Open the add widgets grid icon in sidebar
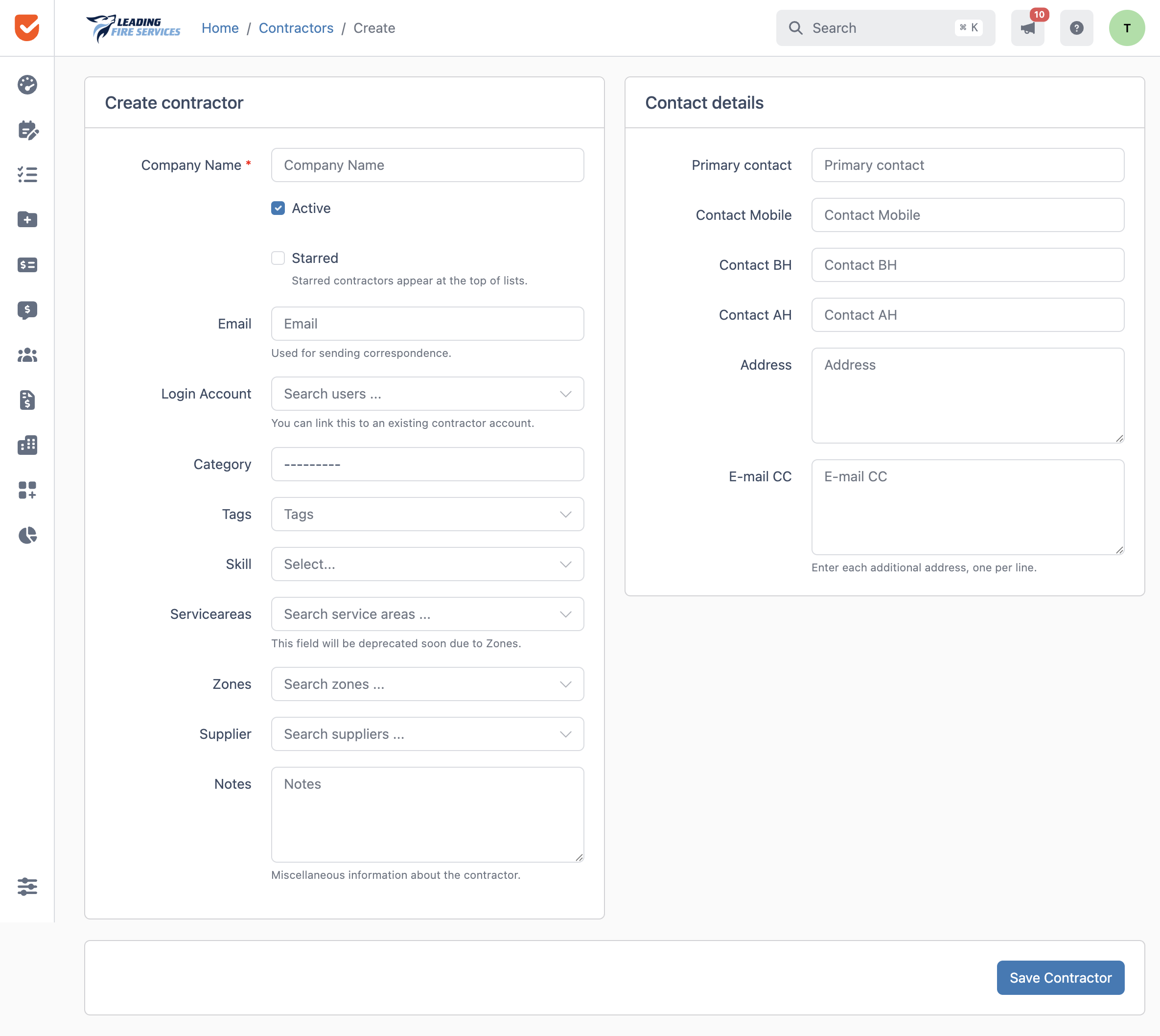The width and height of the screenshot is (1160, 1036). [x=27, y=490]
